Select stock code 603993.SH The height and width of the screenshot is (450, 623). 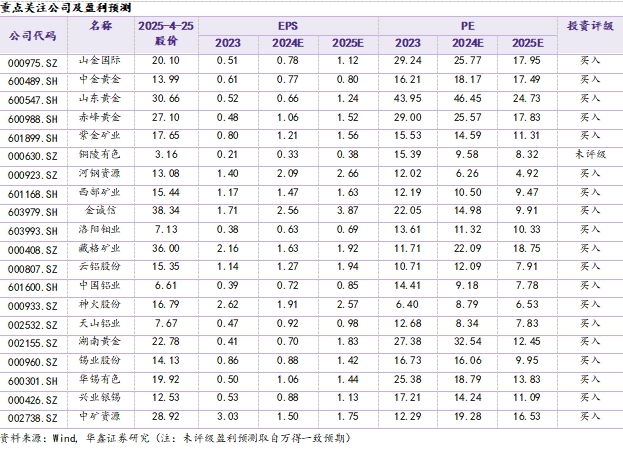point(33,231)
